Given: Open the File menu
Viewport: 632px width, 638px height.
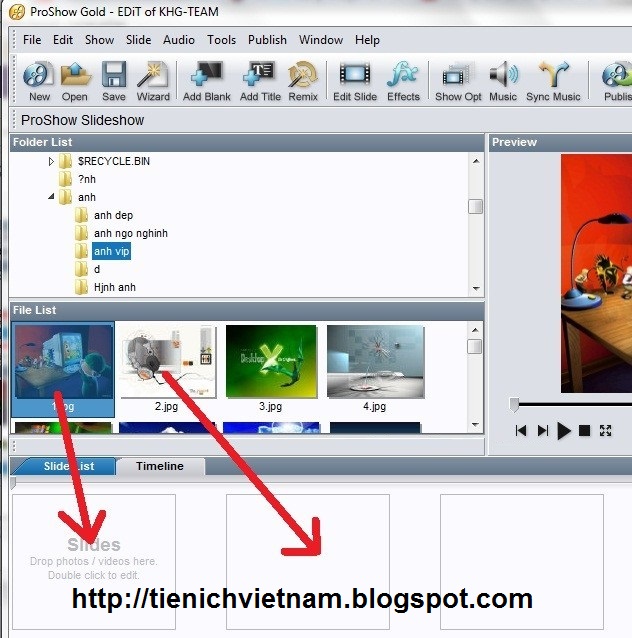Looking at the screenshot, I should point(32,40).
